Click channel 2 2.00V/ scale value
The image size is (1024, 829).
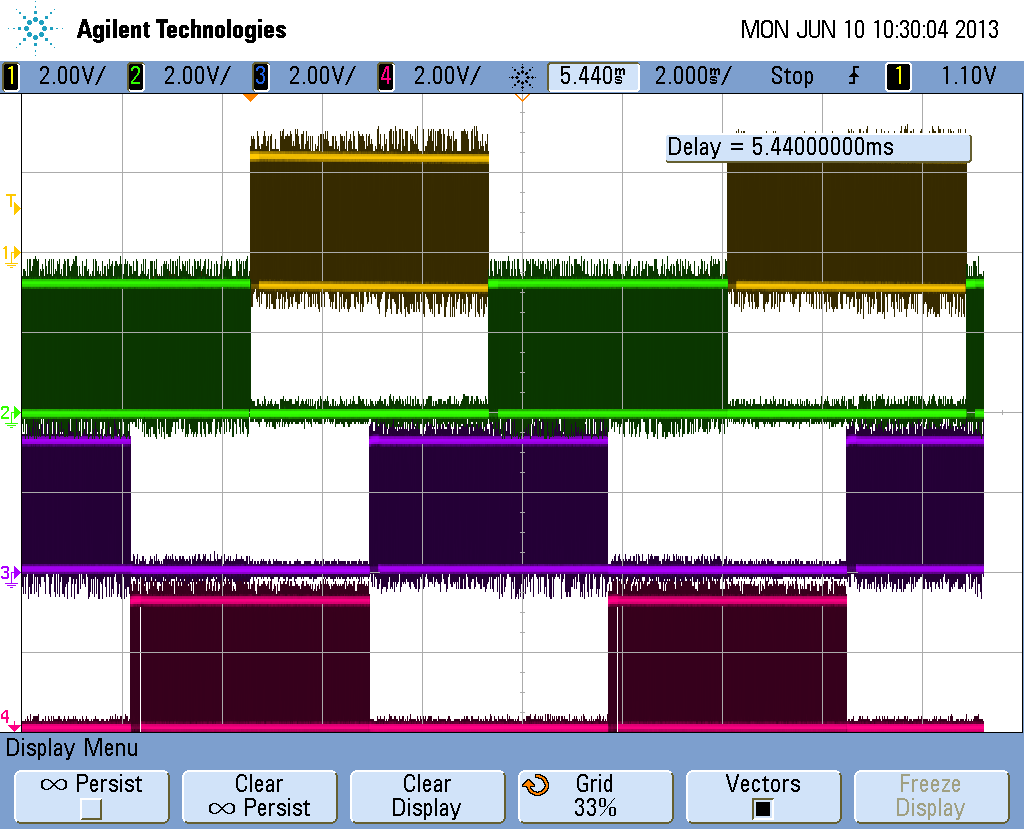click(197, 76)
